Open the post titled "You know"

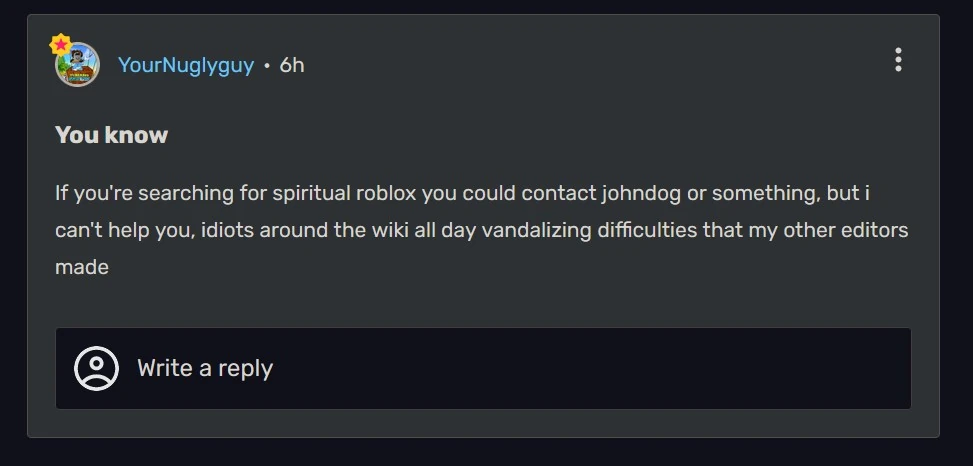click(x=111, y=135)
